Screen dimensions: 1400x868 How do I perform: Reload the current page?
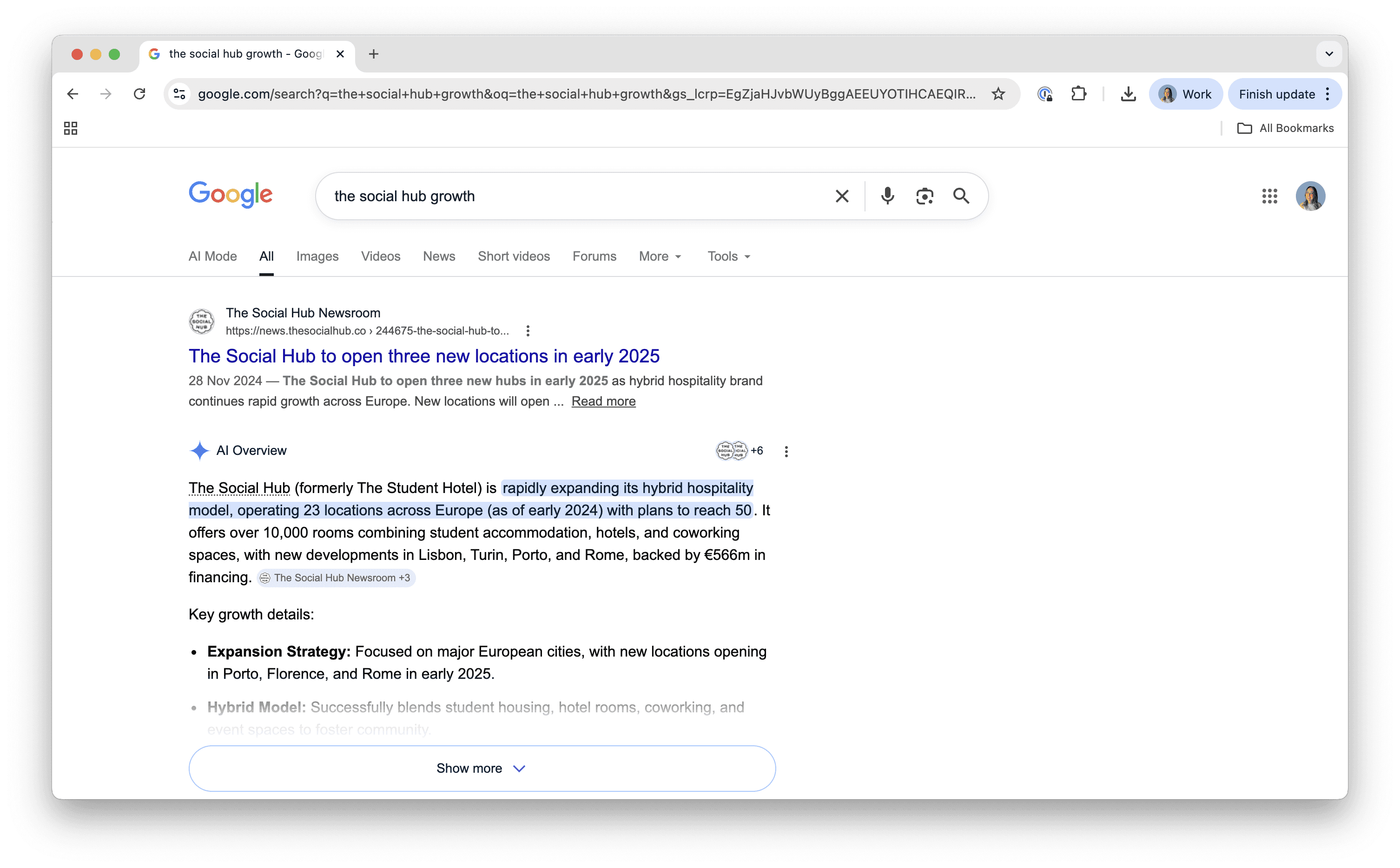pos(139,94)
